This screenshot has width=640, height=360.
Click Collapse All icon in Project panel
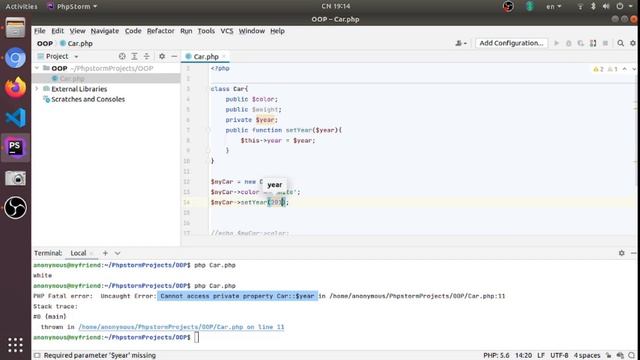[147, 56]
